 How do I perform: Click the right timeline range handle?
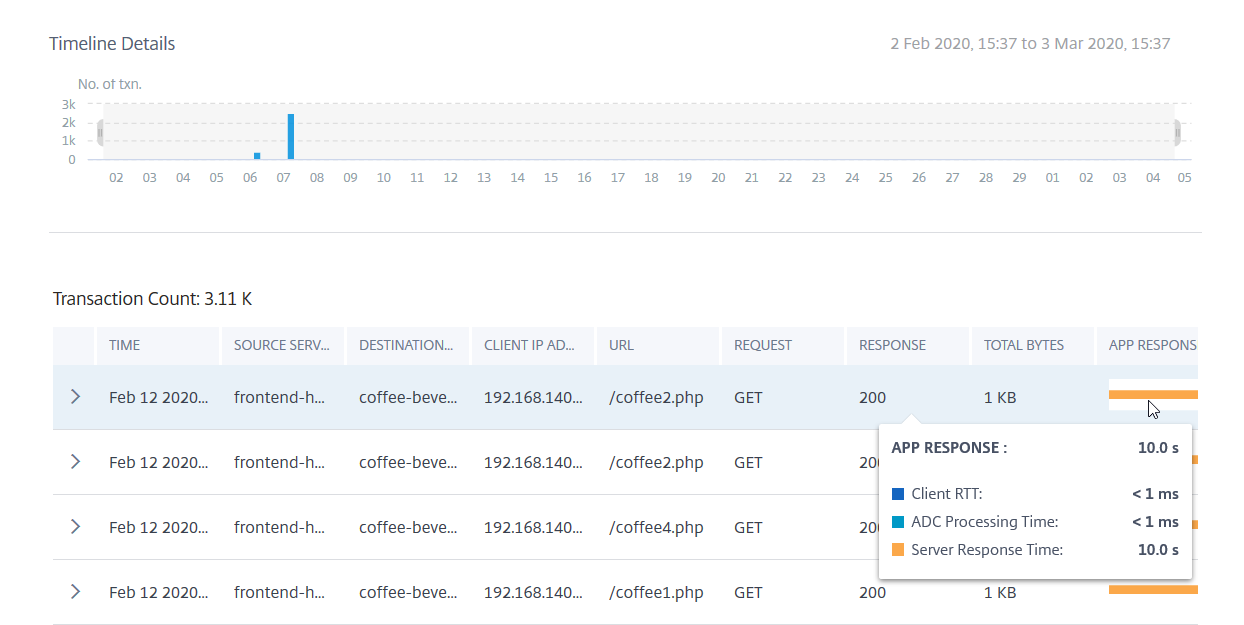[1177, 132]
